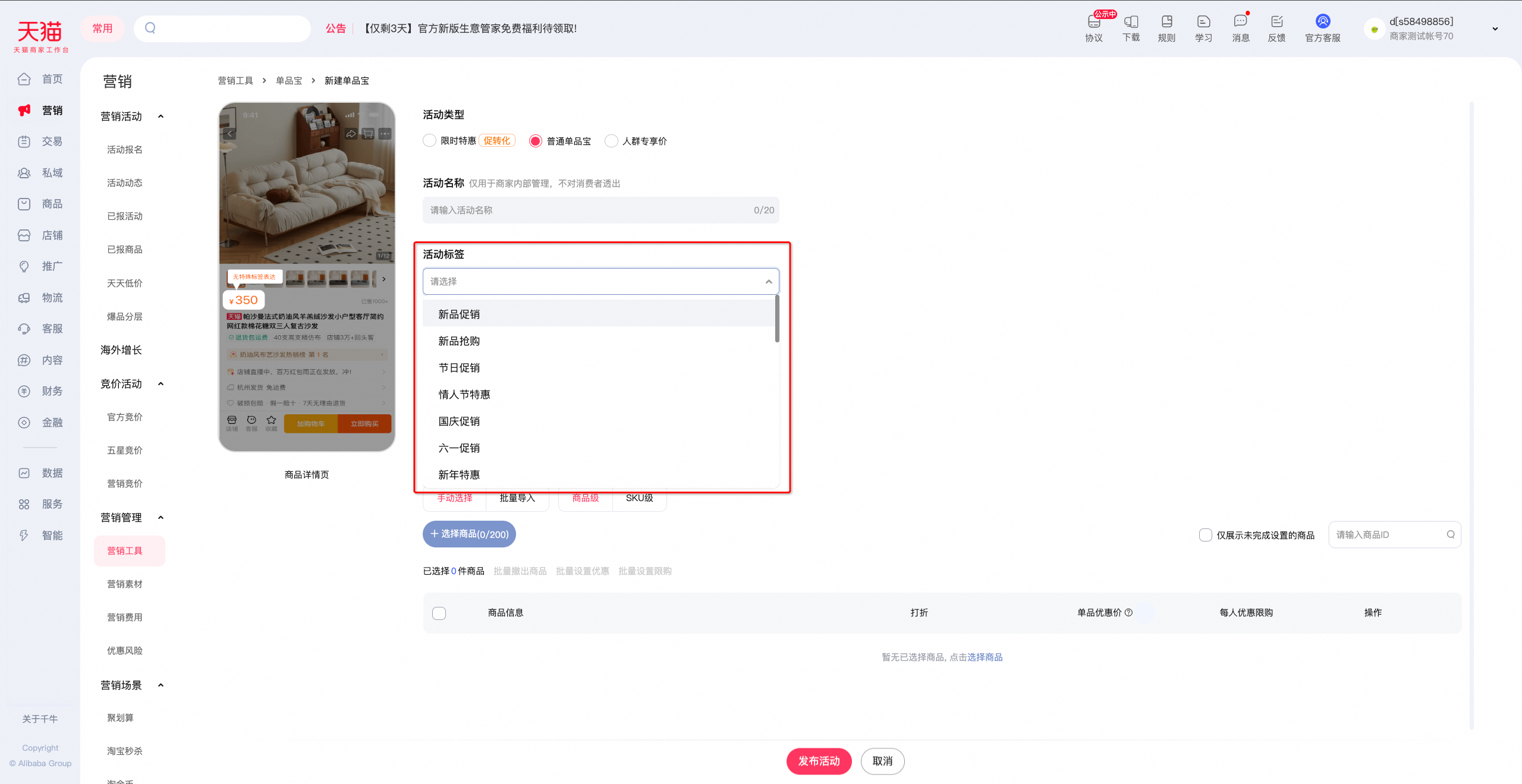Collapse the 活动标签 dropdown
Viewport: 1522px width, 784px height.
(x=769, y=281)
